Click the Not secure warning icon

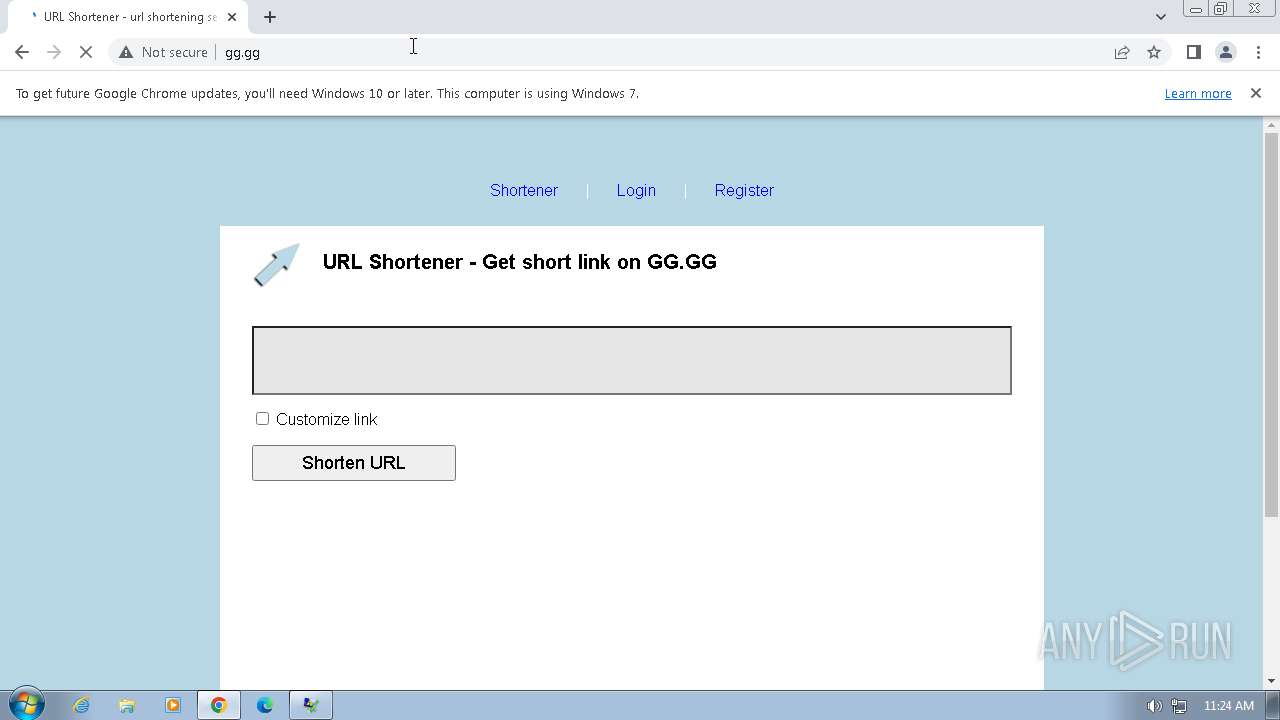click(126, 52)
